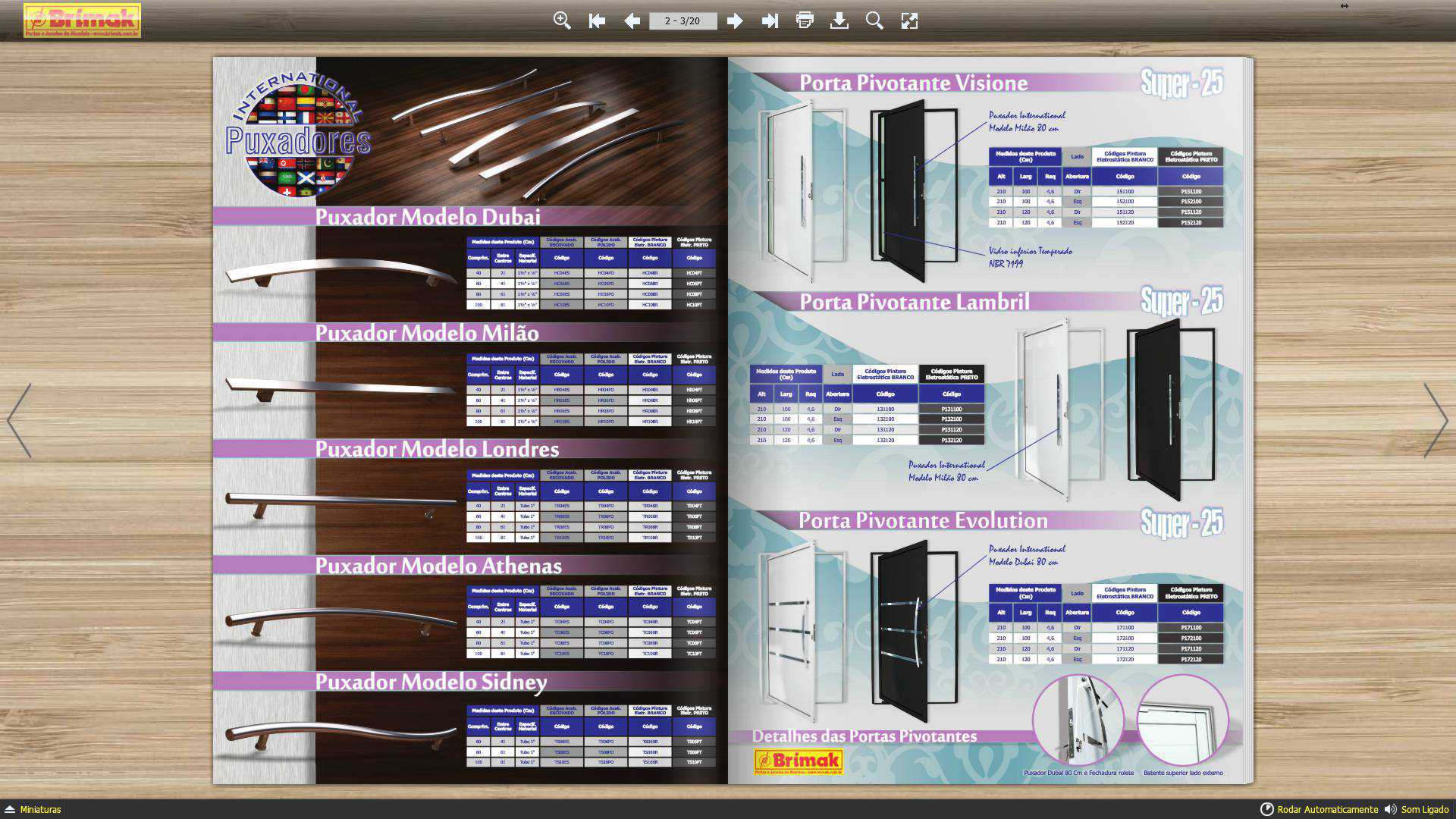Toggle Rodar Automaticamente auto-flip
The width and height of the screenshot is (1456, 819).
(x=1319, y=809)
